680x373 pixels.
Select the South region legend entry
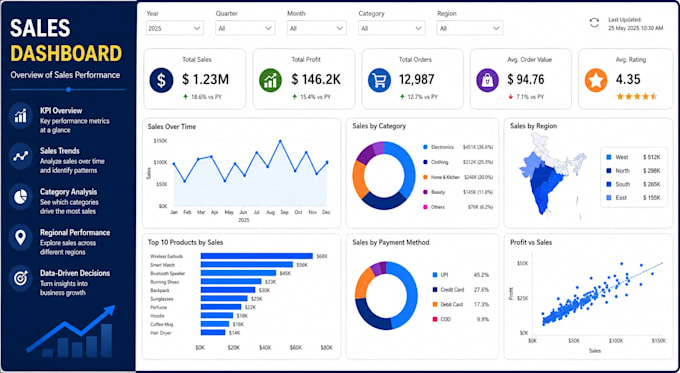(x=633, y=184)
